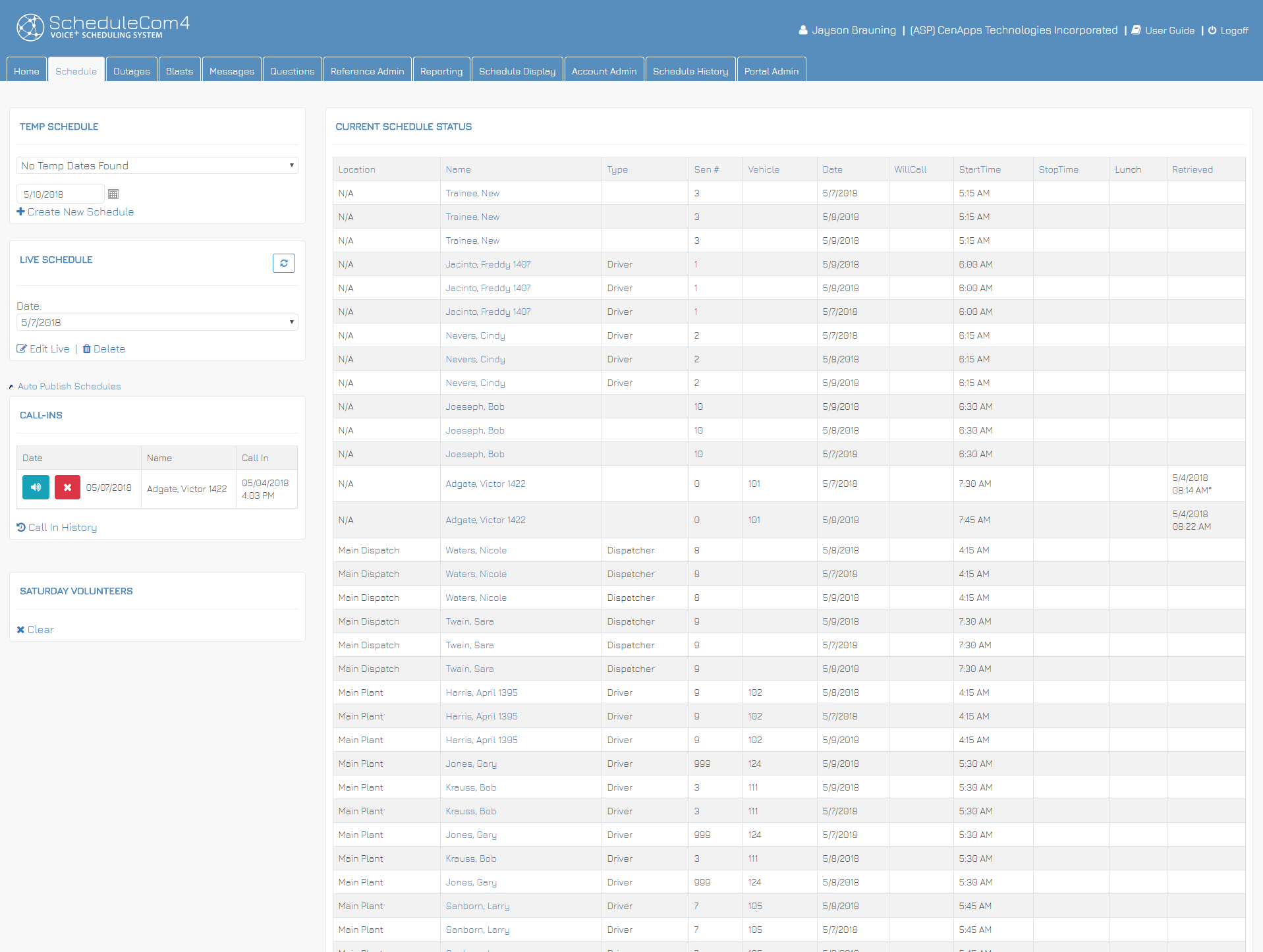The height and width of the screenshot is (952, 1263).
Task: Open Jacinto, Freddy 1407 entry dated 5/9/2018
Action: pyautogui.click(x=488, y=264)
